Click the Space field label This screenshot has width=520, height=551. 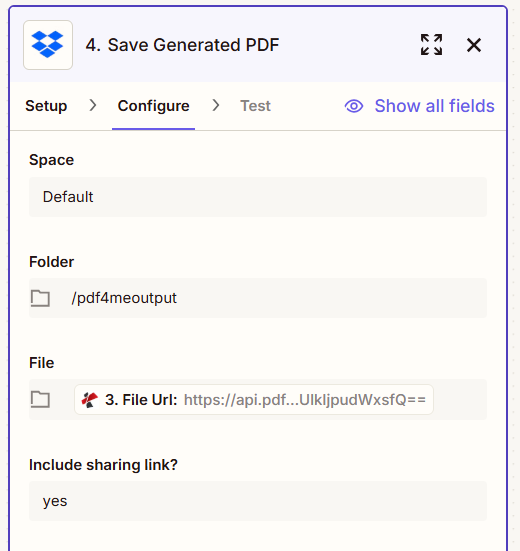click(x=51, y=160)
